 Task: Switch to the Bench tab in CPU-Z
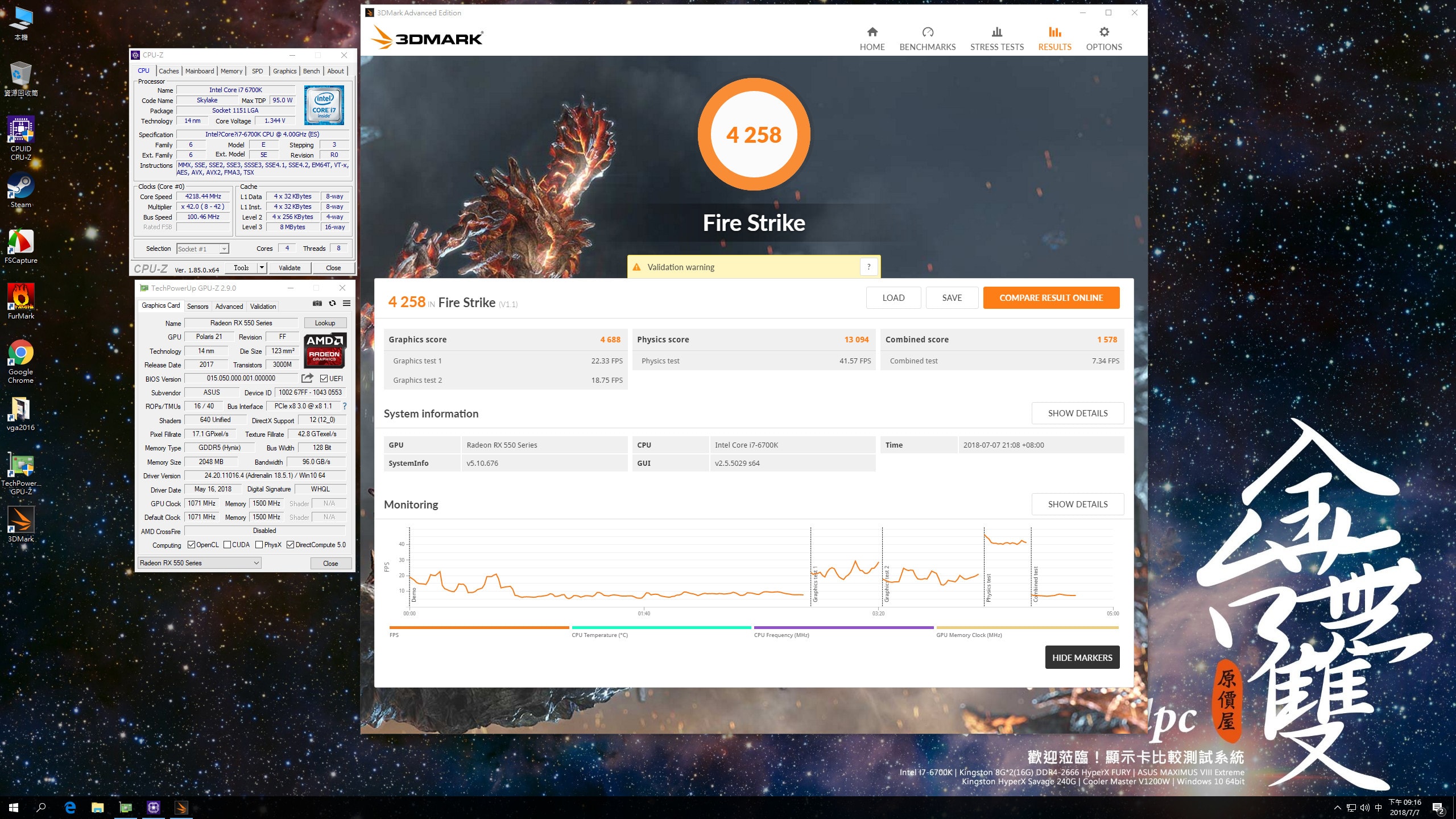311,71
